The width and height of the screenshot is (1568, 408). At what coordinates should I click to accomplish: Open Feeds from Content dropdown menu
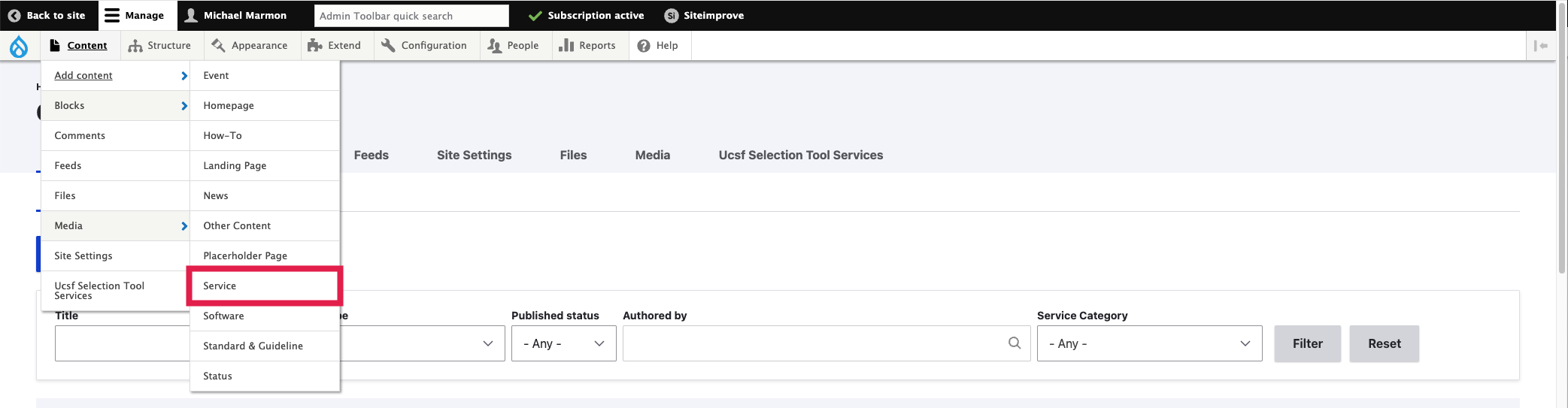click(115, 165)
